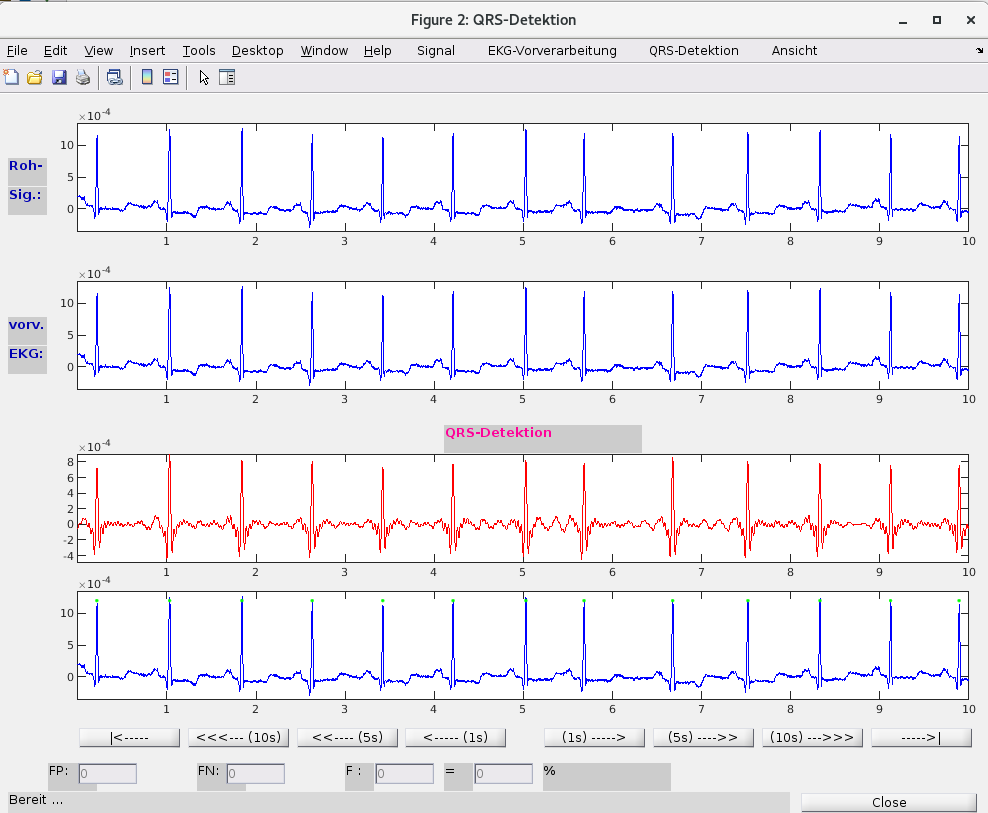This screenshot has width=988, height=813.
Task: Open the QRS-Detektion menu
Action: pos(693,50)
